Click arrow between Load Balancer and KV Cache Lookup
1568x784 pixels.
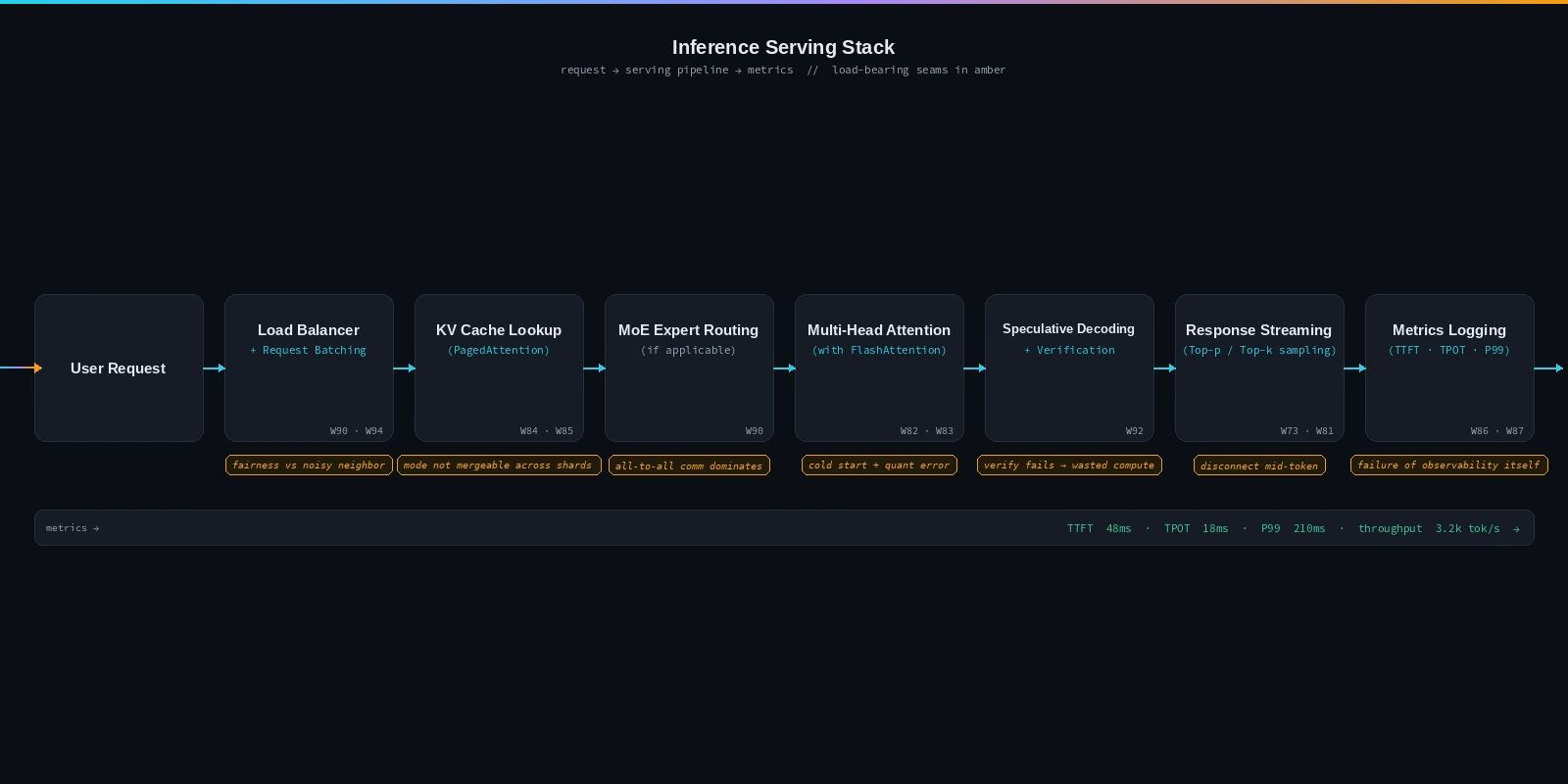405,368
